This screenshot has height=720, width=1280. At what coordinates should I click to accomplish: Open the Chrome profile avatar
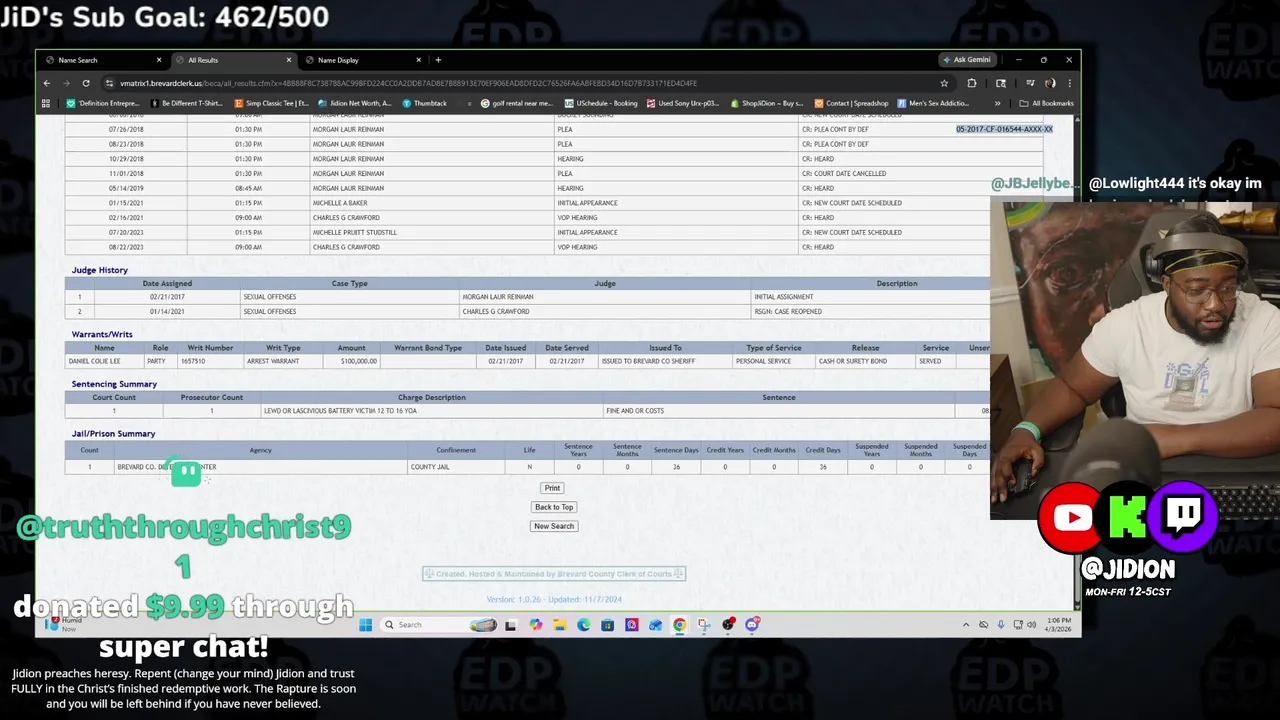[x=1050, y=83]
